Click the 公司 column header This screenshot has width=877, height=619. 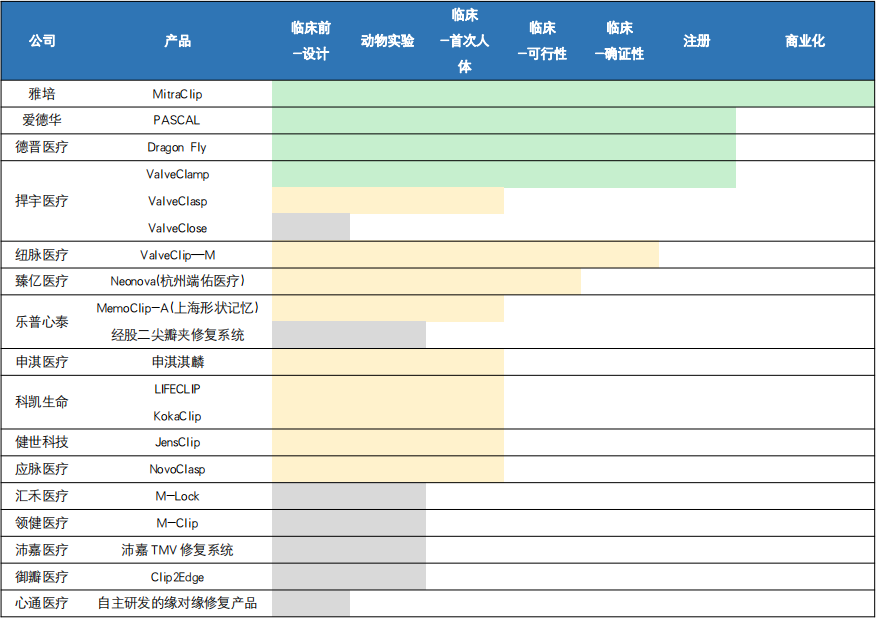(43, 41)
